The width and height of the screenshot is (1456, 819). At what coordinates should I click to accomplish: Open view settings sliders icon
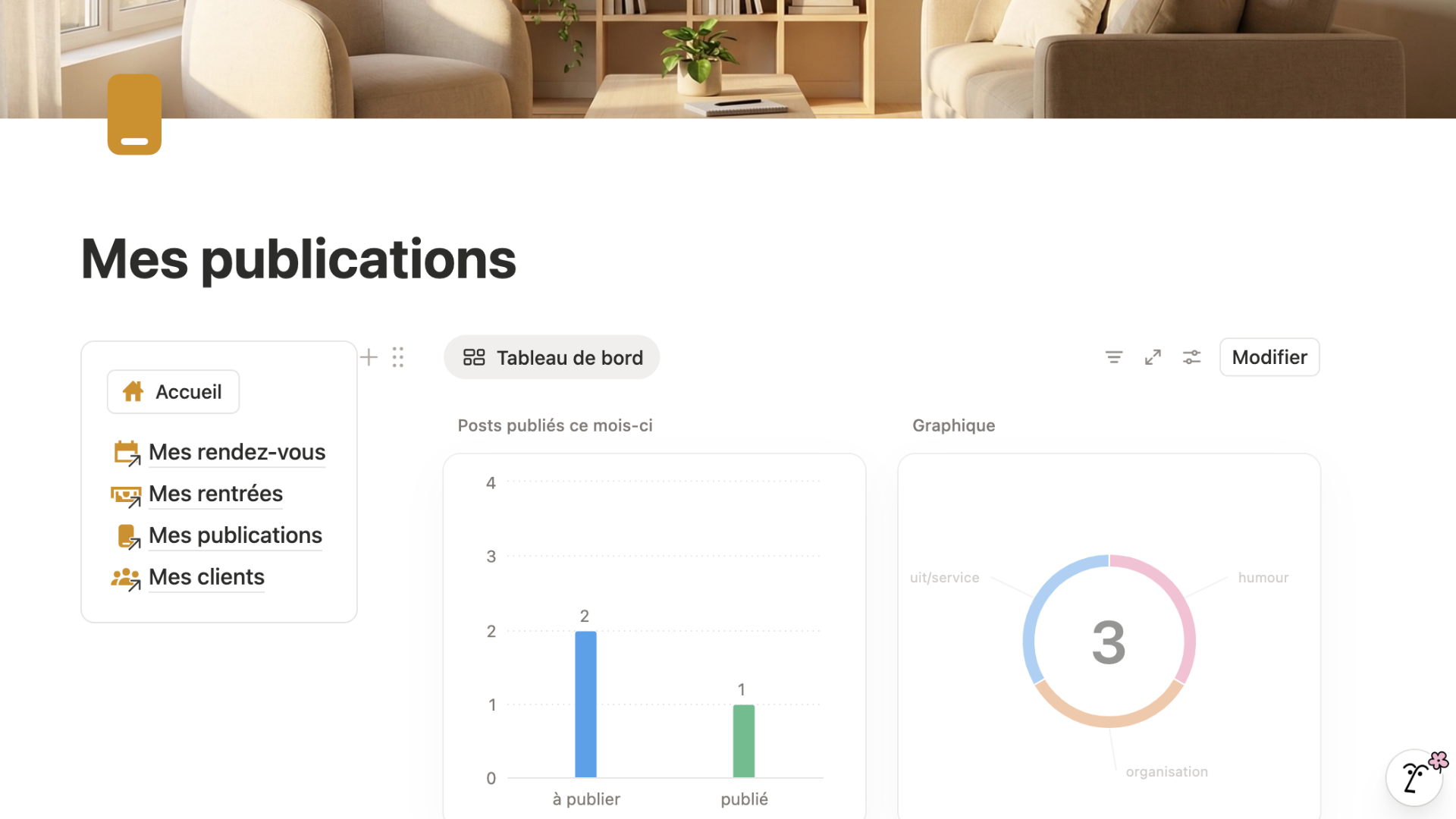(x=1191, y=357)
